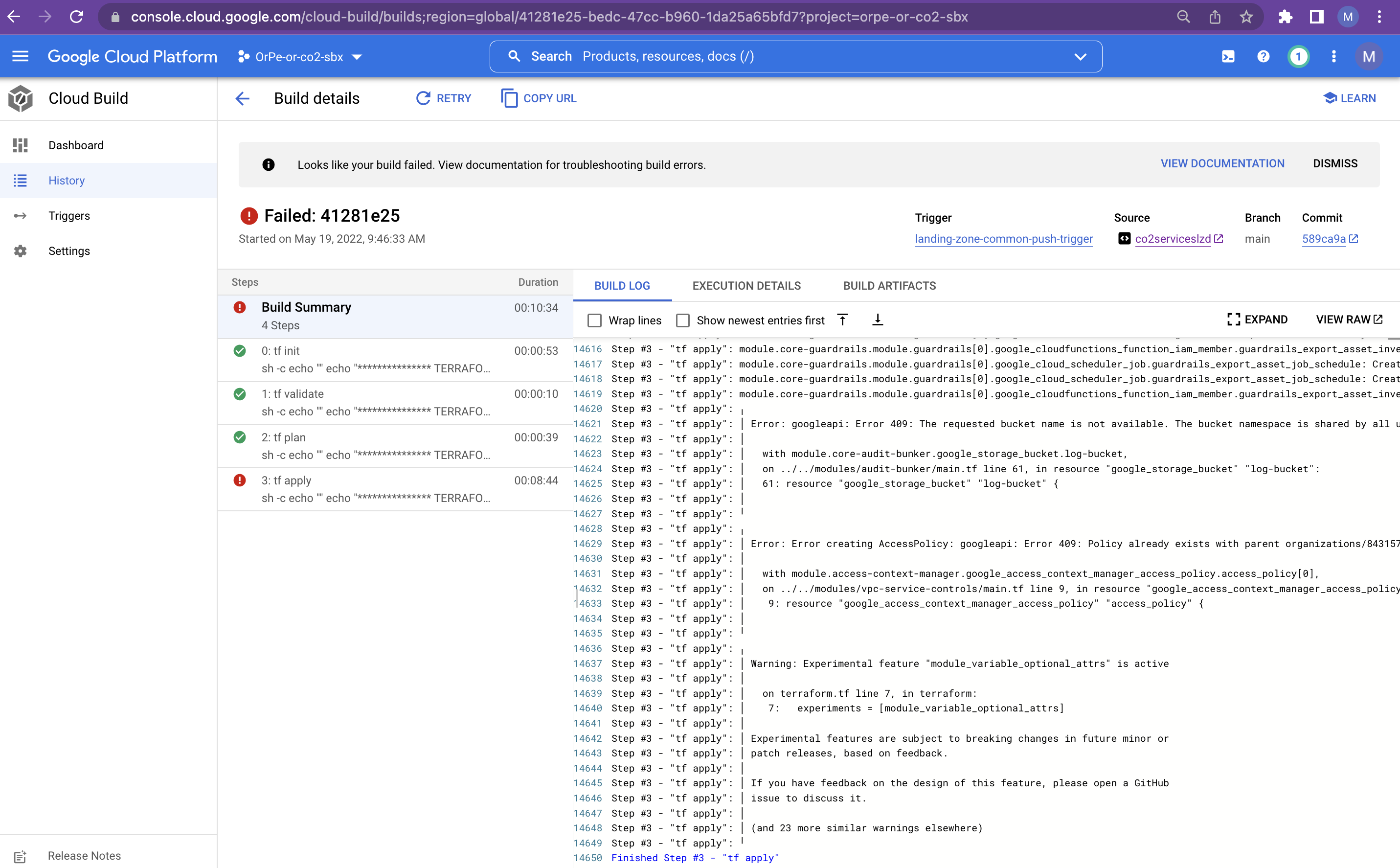Enable the Wrap lines checkbox
Image resolution: width=1400 pixels, height=868 pixels.
tap(595, 320)
